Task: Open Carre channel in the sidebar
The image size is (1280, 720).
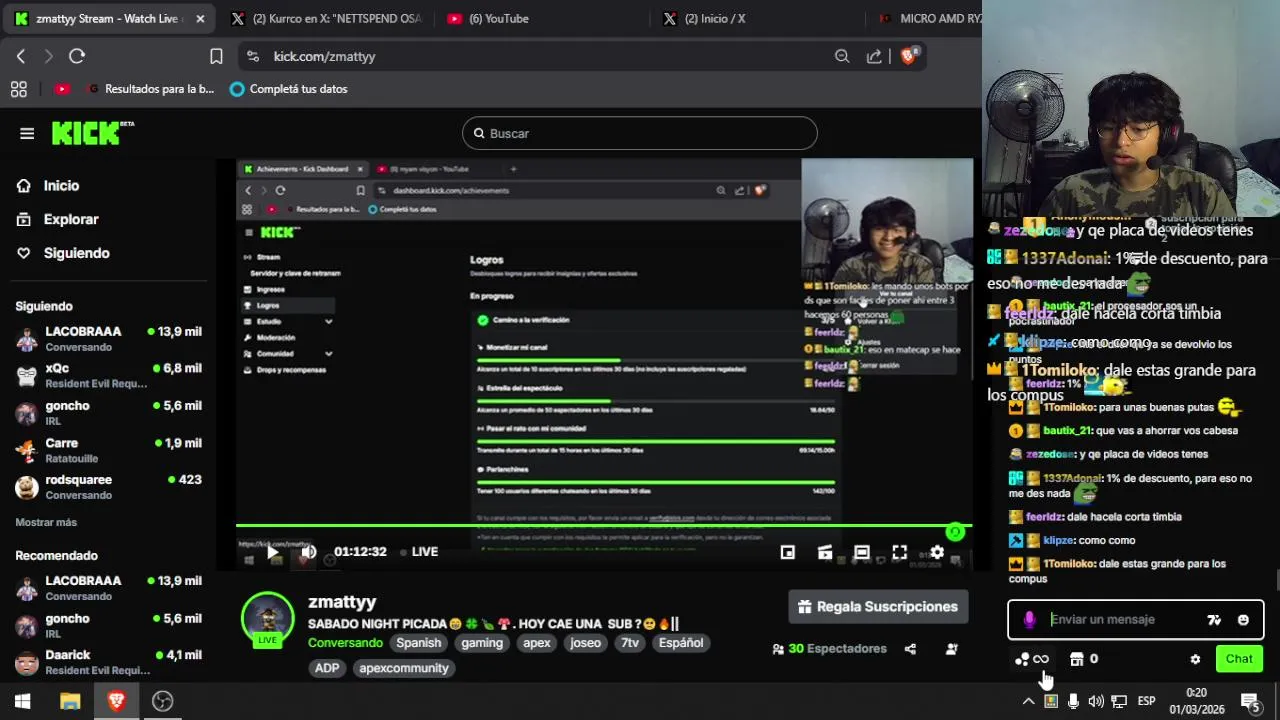Action: tap(108, 450)
